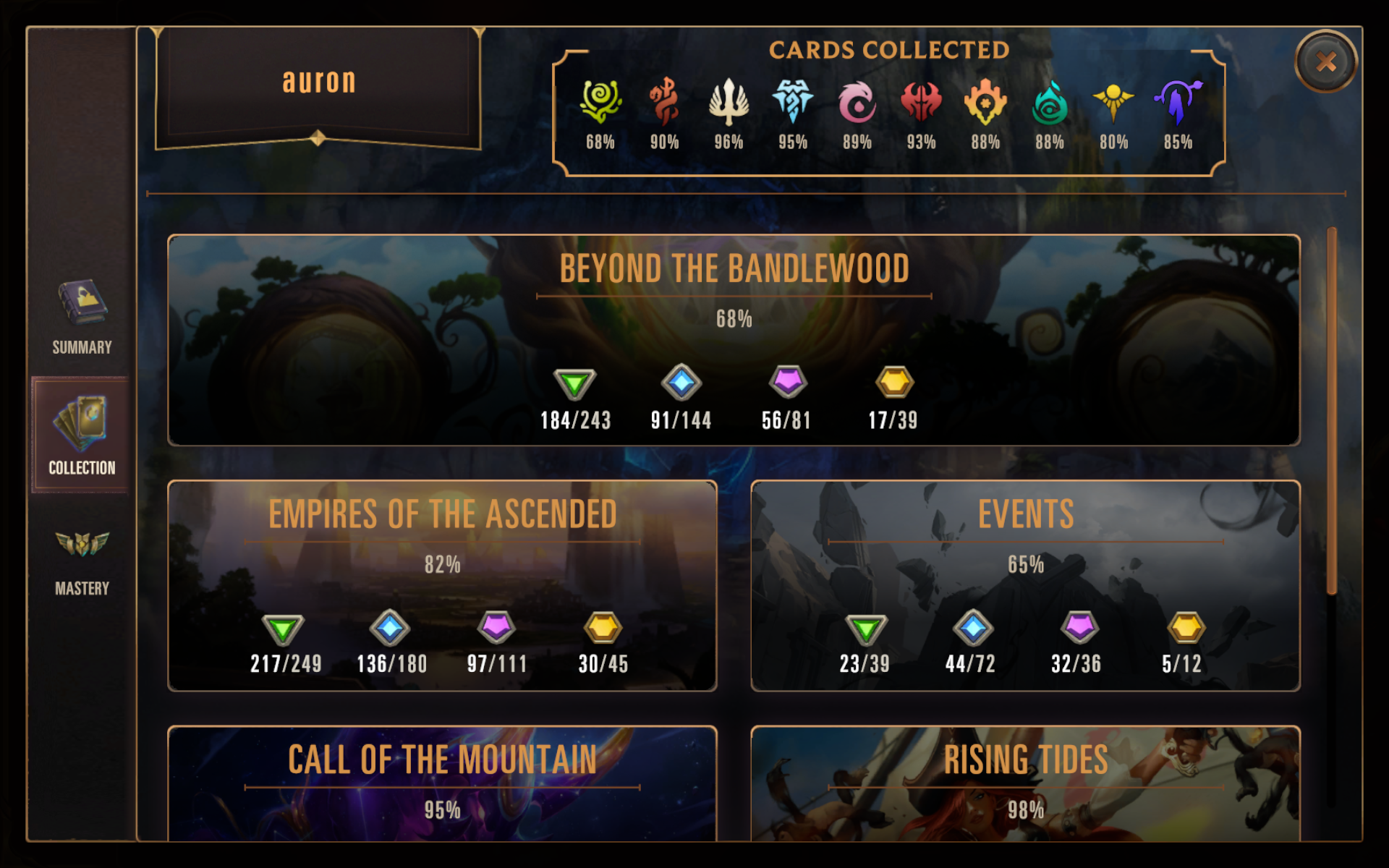This screenshot has width=1389, height=868.
Task: Click the Ionia region icon showing 89%
Action: click(x=857, y=102)
